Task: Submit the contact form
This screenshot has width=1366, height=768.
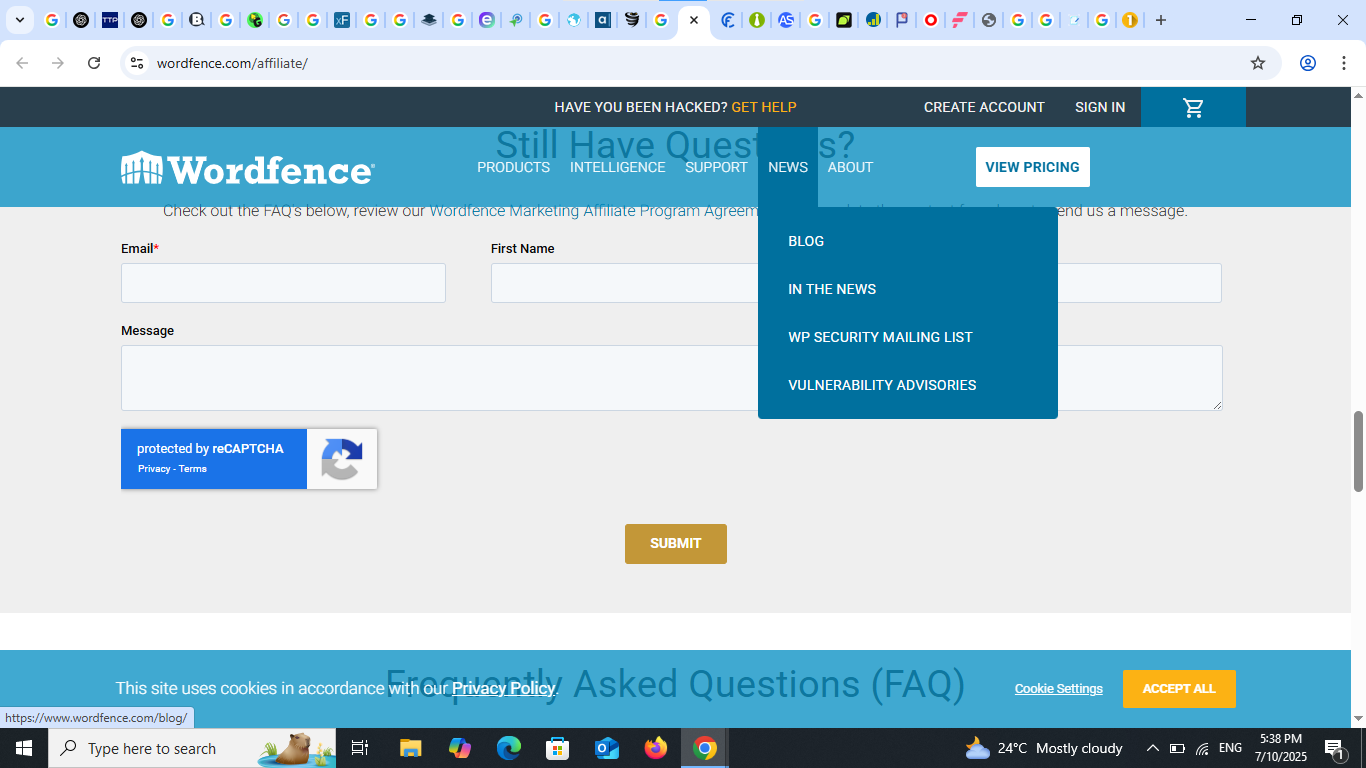Action: [x=676, y=544]
